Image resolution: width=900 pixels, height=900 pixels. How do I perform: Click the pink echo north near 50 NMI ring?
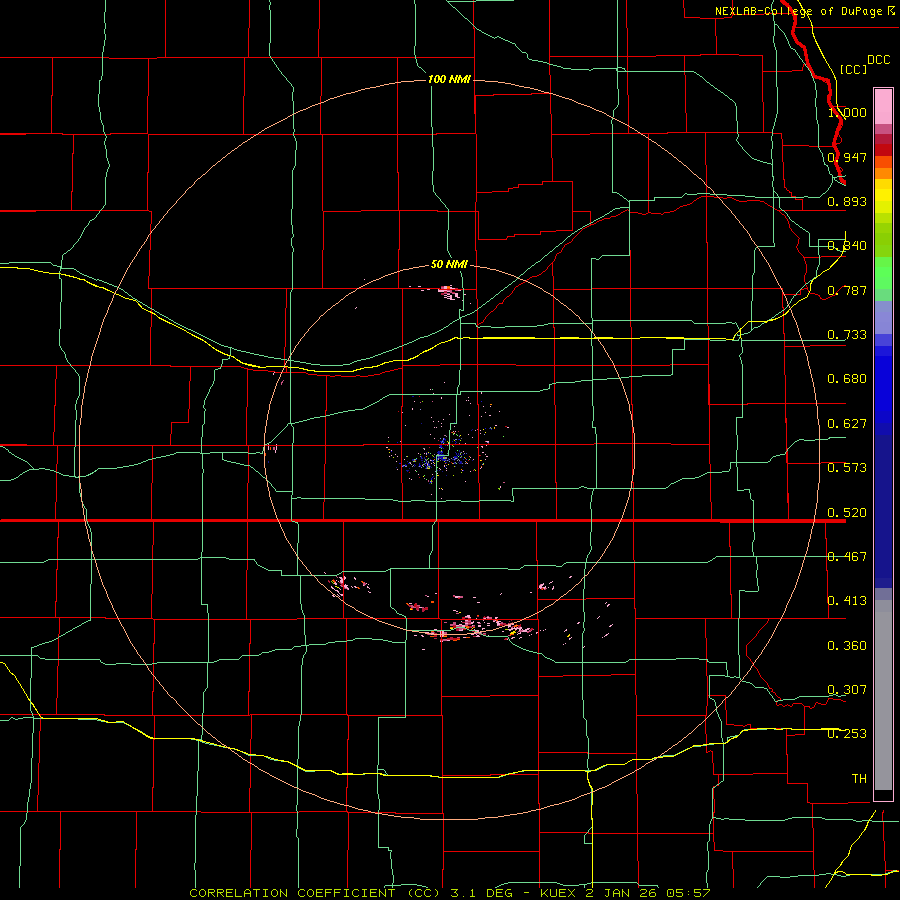[x=449, y=292]
